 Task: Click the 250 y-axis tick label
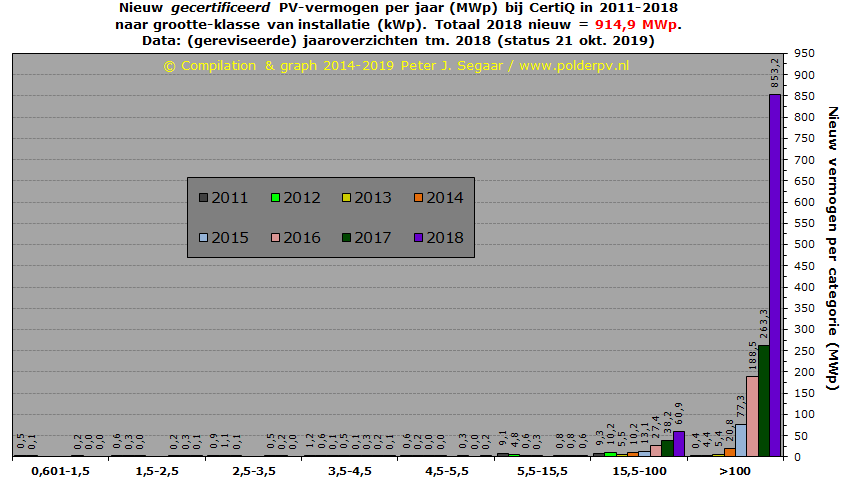804,351
